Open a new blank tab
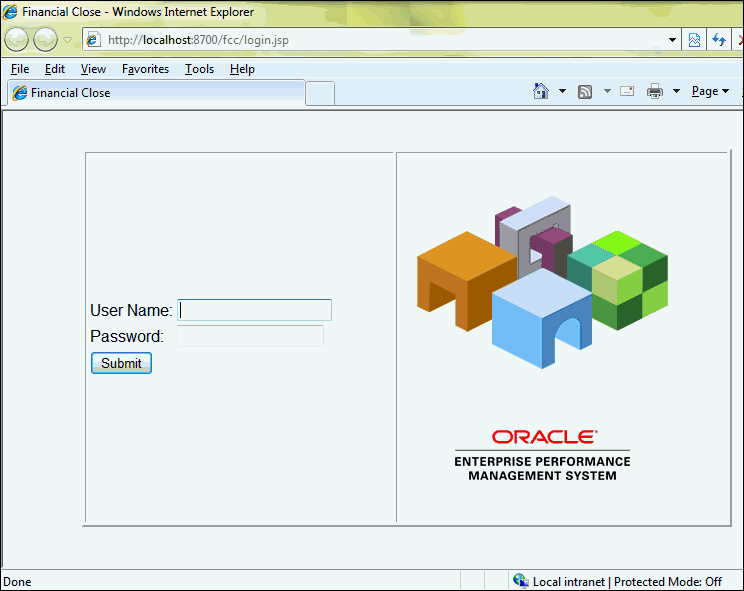 coord(320,93)
